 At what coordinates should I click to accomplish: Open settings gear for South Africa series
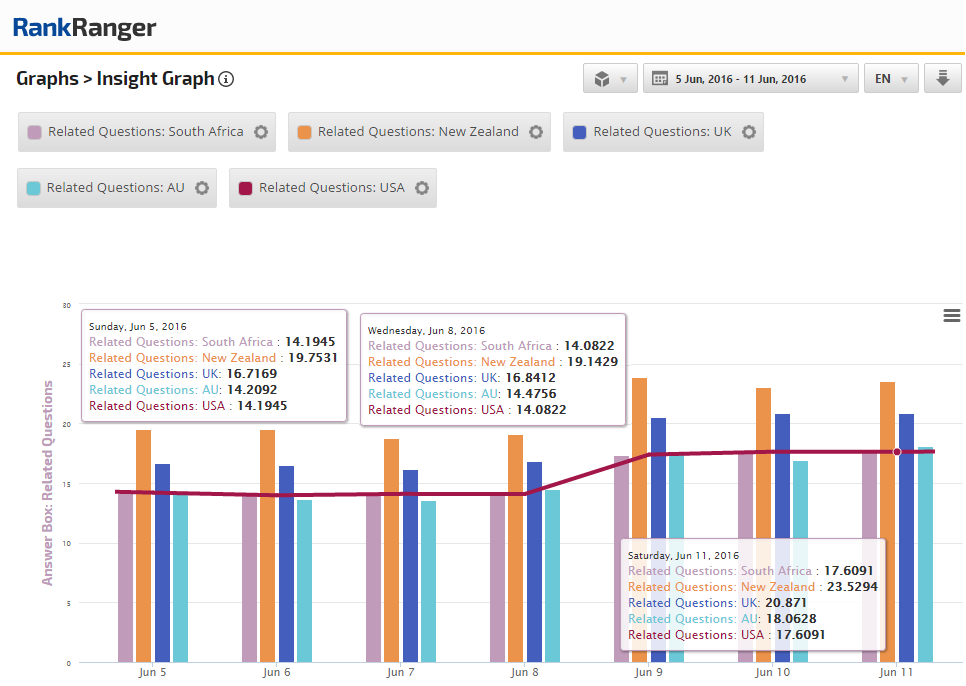point(261,132)
